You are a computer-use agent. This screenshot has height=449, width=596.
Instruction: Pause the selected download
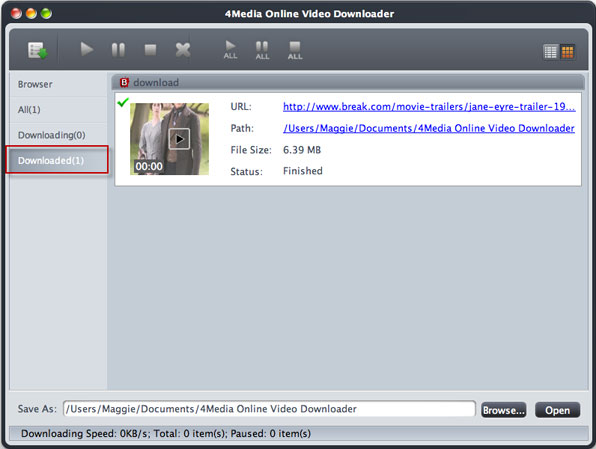(x=118, y=50)
